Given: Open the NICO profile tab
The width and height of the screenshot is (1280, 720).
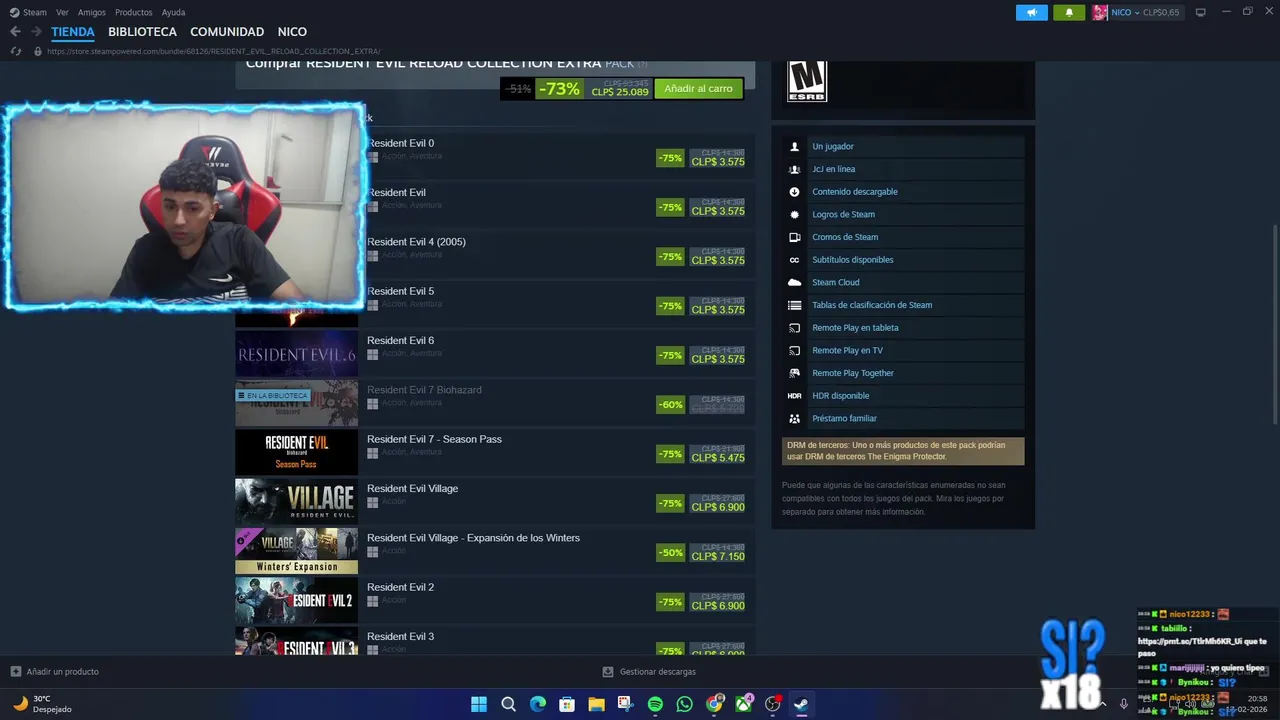Looking at the screenshot, I should pos(292,32).
